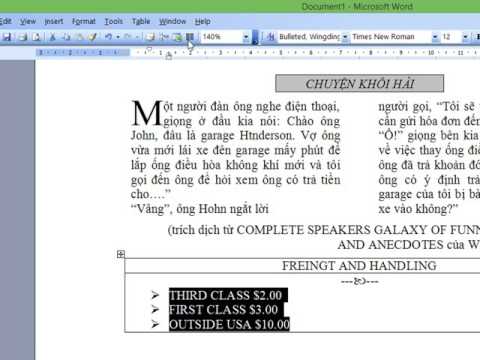Click the table move handle
This screenshot has width=480, height=360.
120,254
